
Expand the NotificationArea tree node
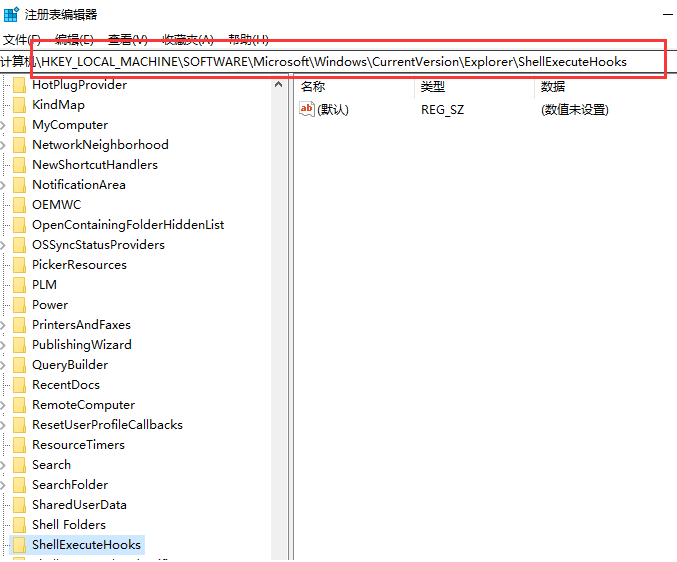(4, 185)
